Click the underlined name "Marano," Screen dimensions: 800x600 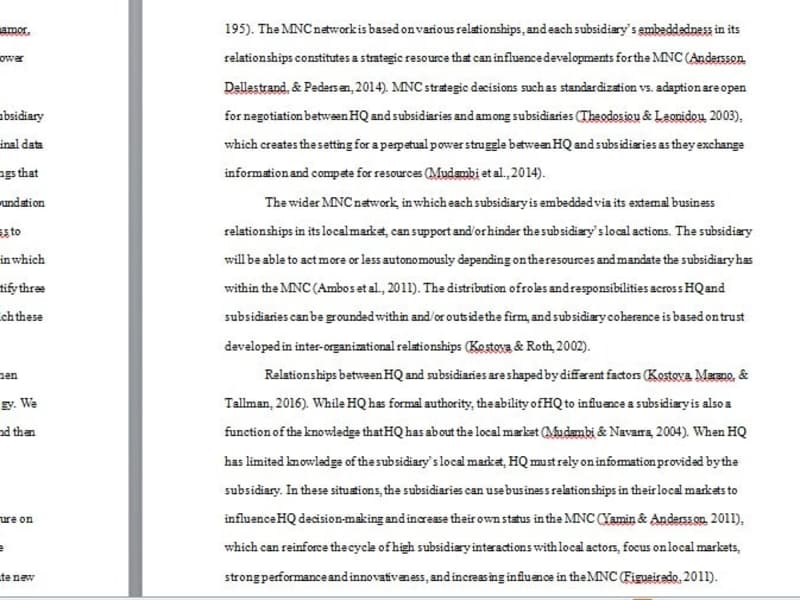[715, 375]
